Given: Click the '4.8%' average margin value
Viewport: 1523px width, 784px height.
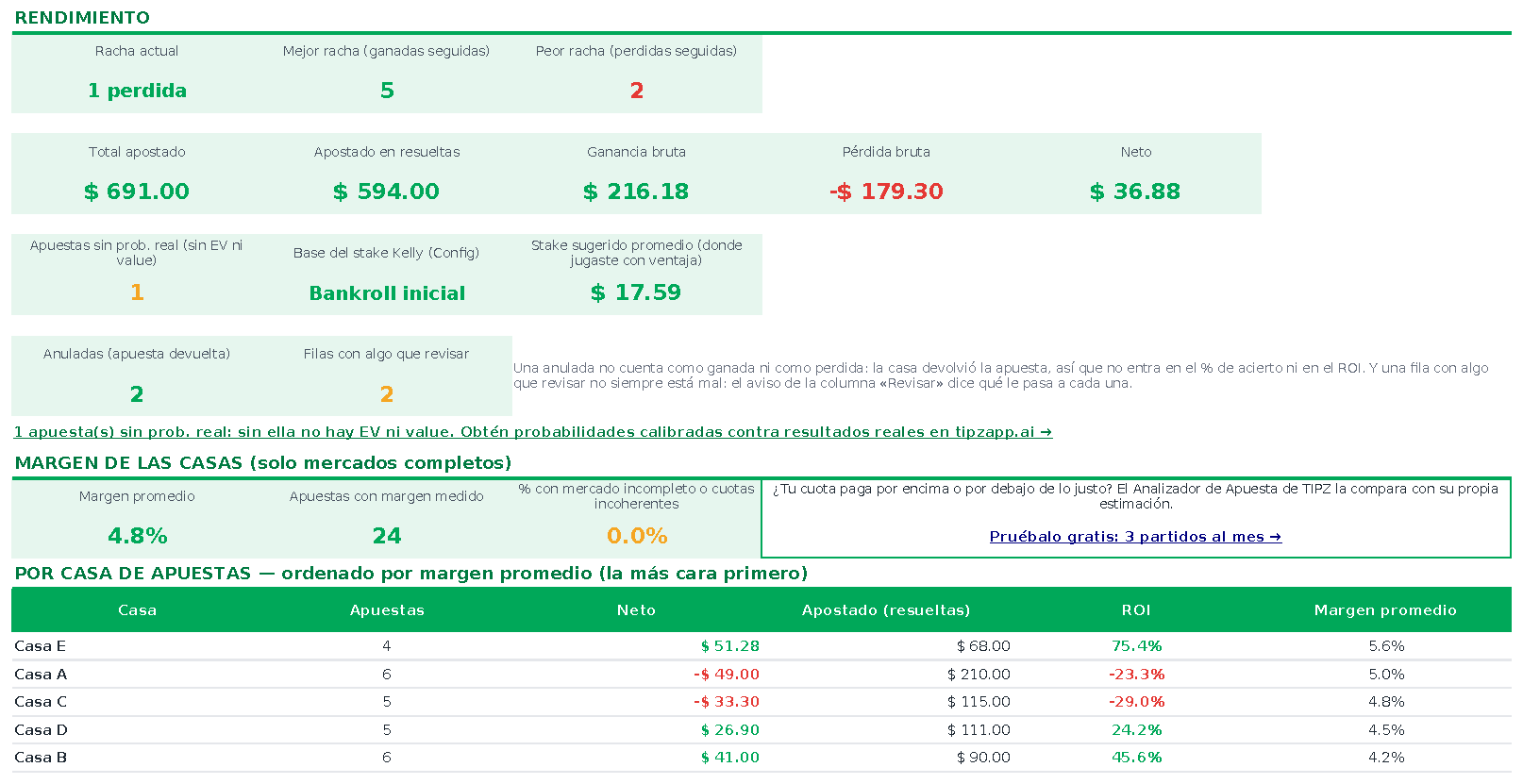Looking at the screenshot, I should pyautogui.click(x=138, y=536).
